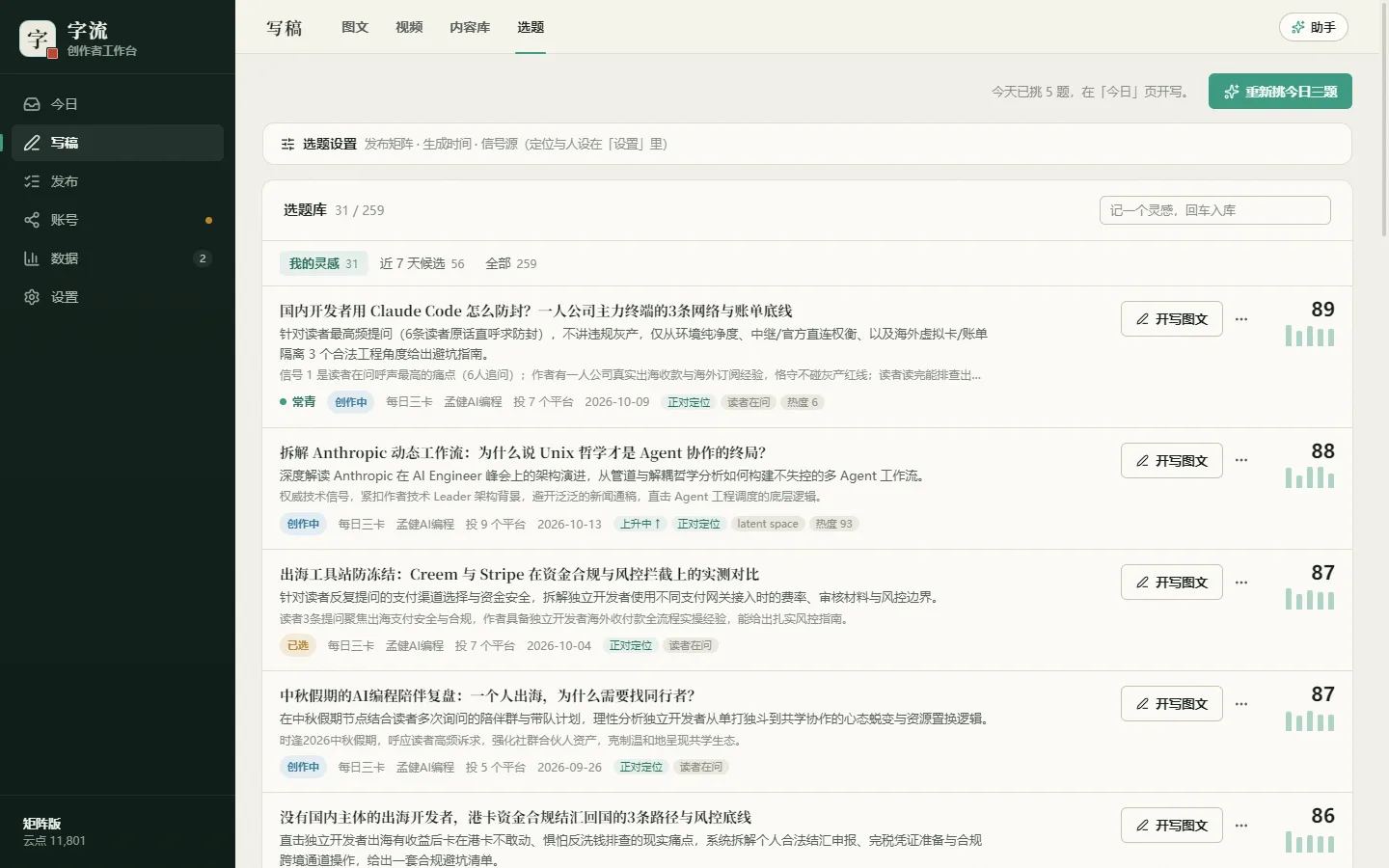Open more options for the Creem 与 Stripe topic
The height and width of the screenshot is (868, 1389).
pyautogui.click(x=1241, y=583)
